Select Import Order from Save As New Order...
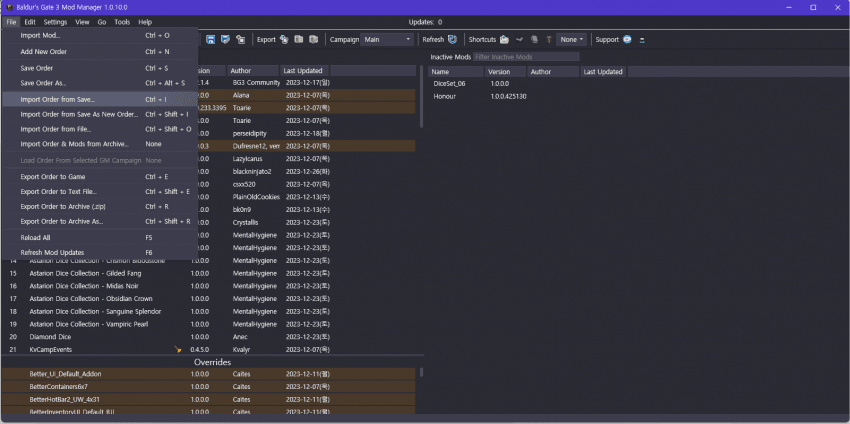 point(100,114)
